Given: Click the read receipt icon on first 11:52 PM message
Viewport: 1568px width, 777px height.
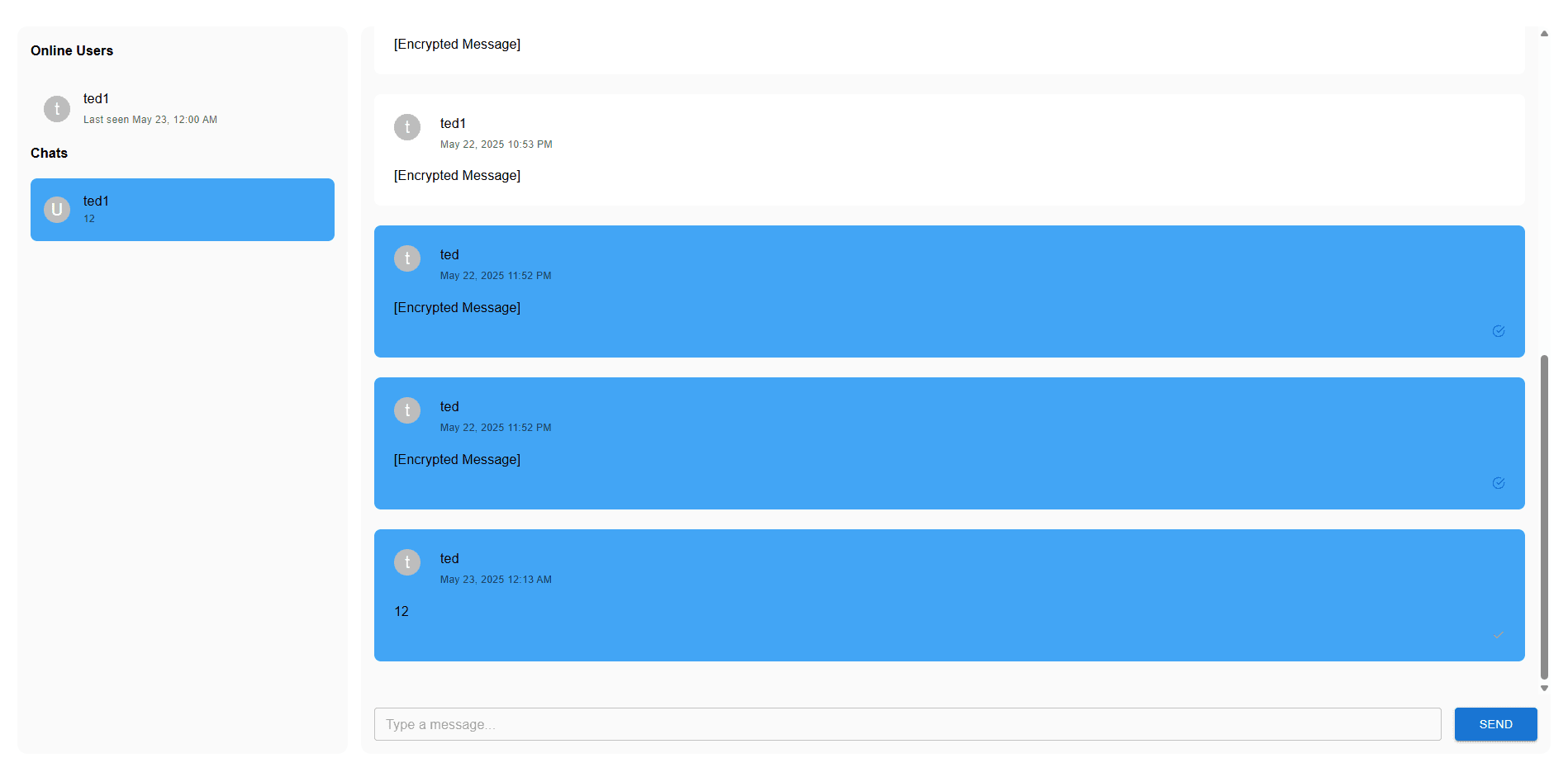Looking at the screenshot, I should click(x=1499, y=331).
